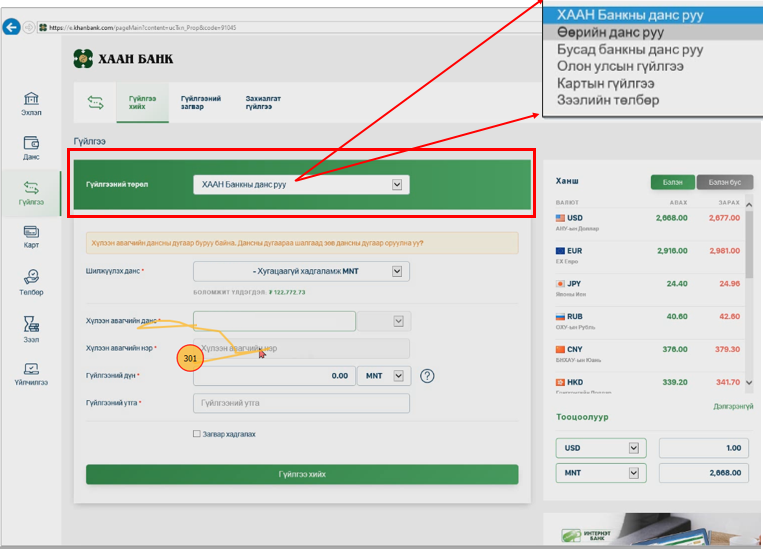
Task: Open the Гүйлгээний төрөл dropdown
Action: click(301, 184)
